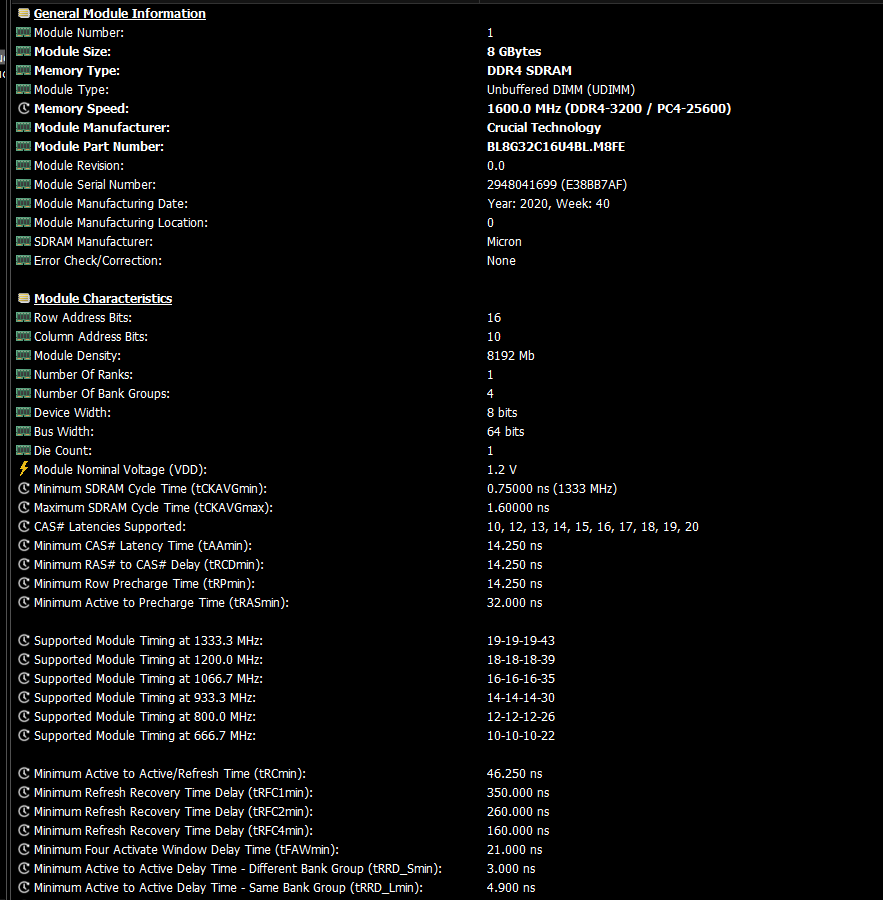Select the Minimum RAS# to CAS# Delay label
This screenshot has width=883, height=900.
click(149, 564)
